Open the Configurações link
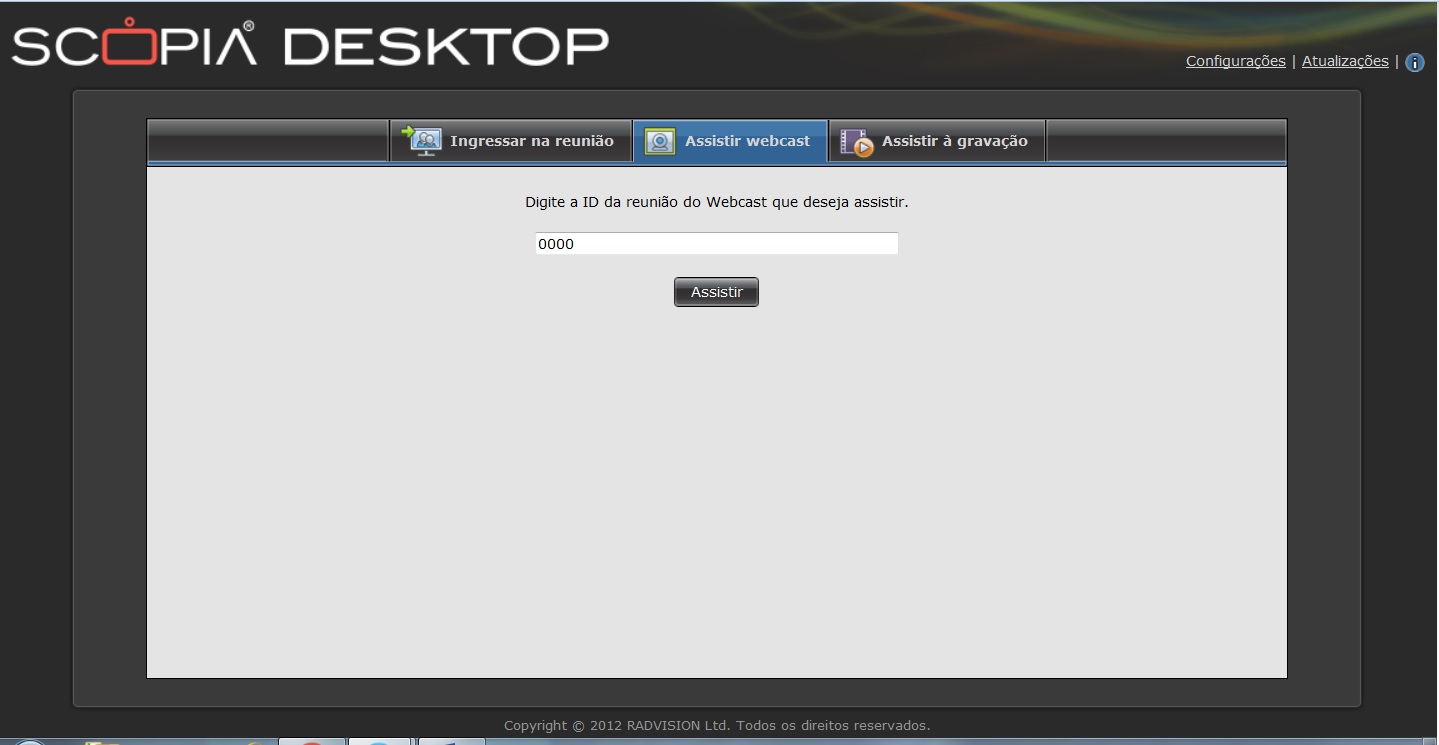This screenshot has width=1439, height=745. pyautogui.click(x=1235, y=61)
